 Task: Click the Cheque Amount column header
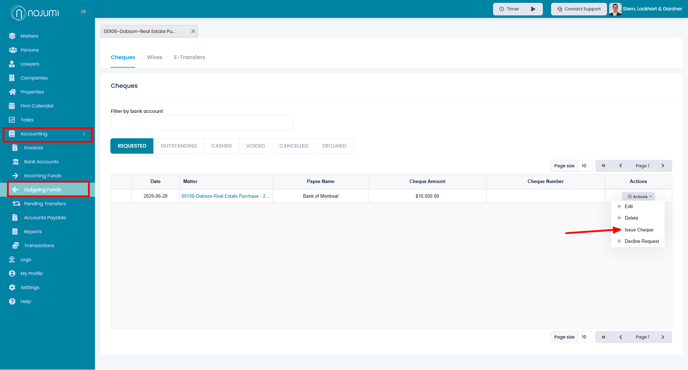pyautogui.click(x=427, y=181)
